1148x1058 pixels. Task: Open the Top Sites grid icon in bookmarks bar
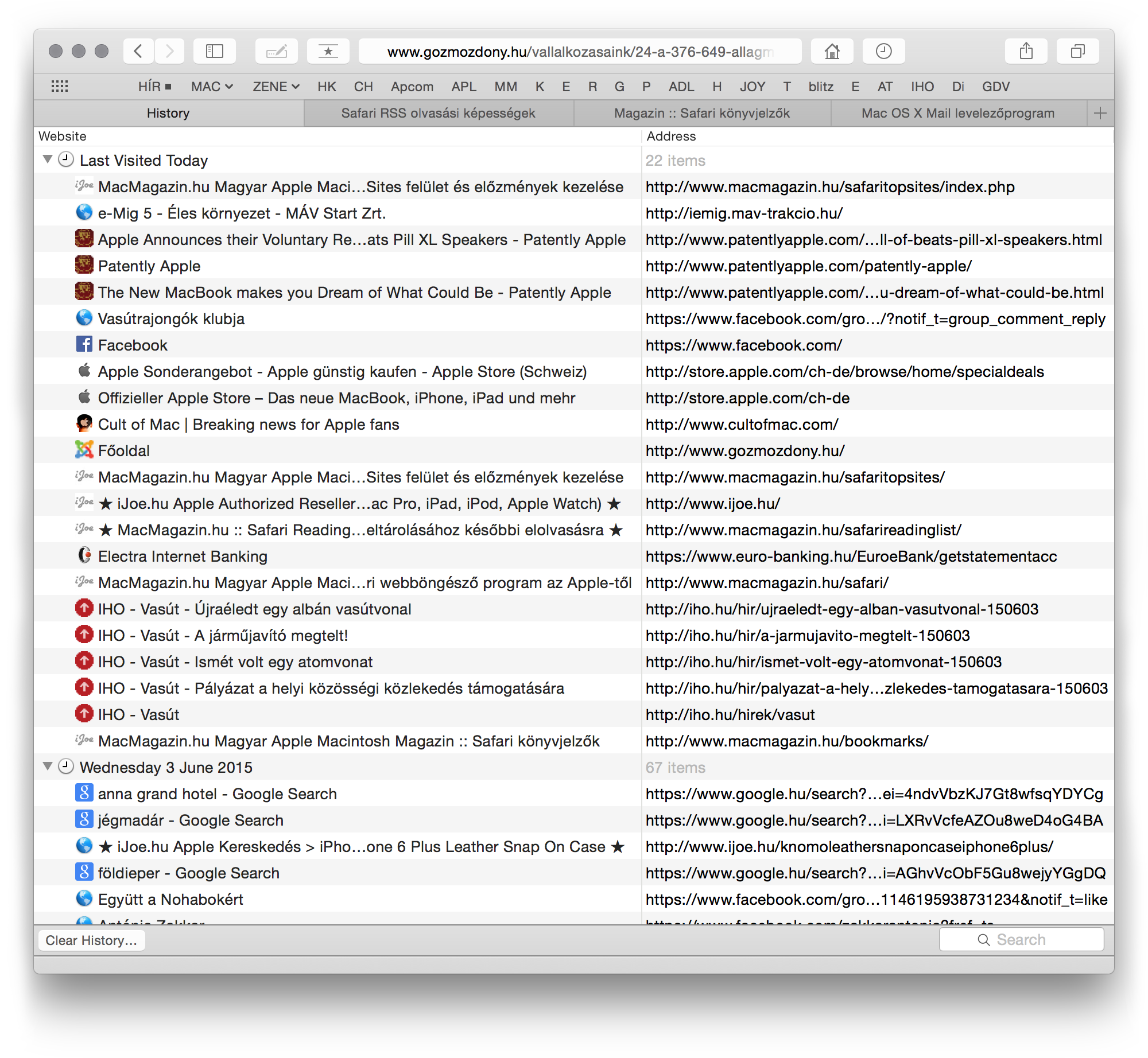[x=60, y=87]
